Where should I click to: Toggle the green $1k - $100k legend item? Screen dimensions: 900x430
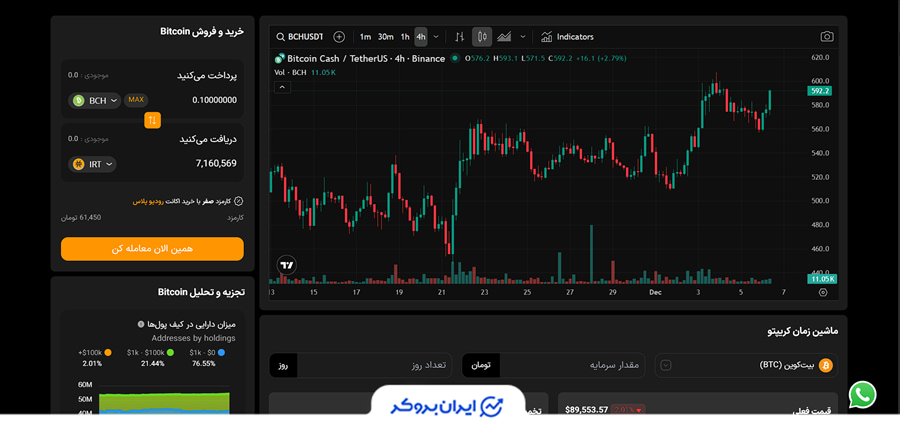click(x=150, y=352)
